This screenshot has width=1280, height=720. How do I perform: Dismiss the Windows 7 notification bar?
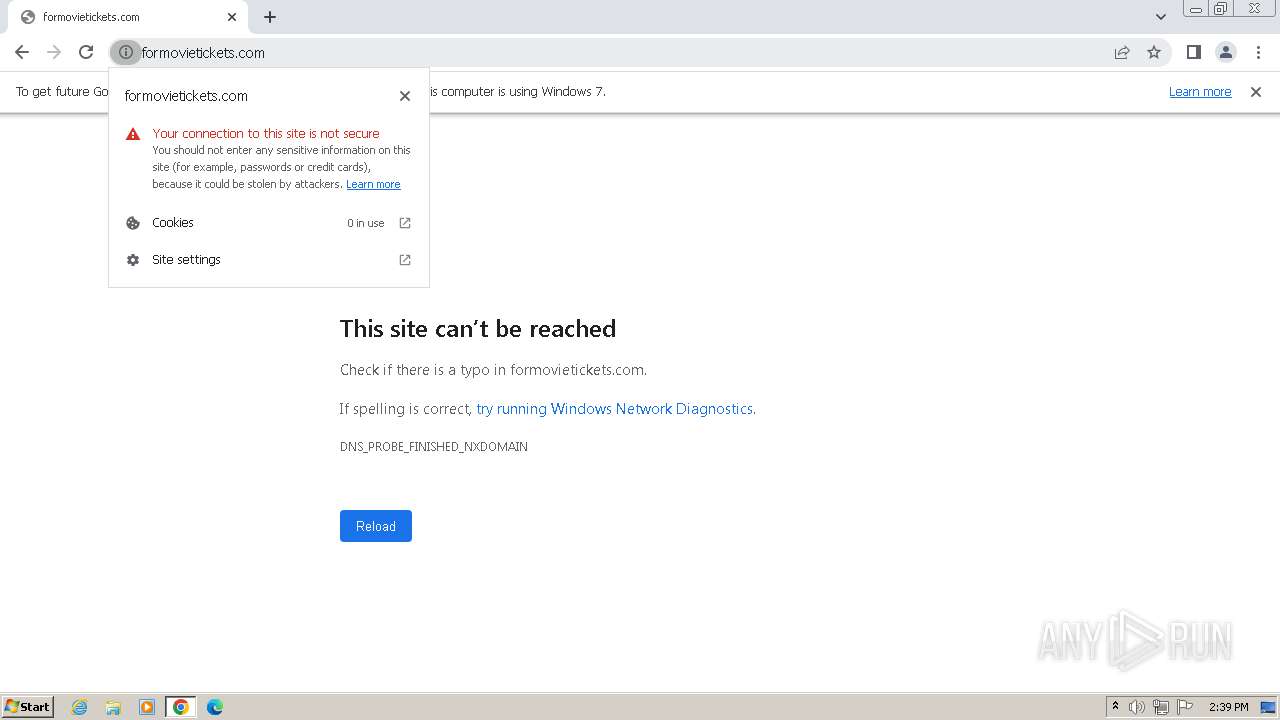1256,92
